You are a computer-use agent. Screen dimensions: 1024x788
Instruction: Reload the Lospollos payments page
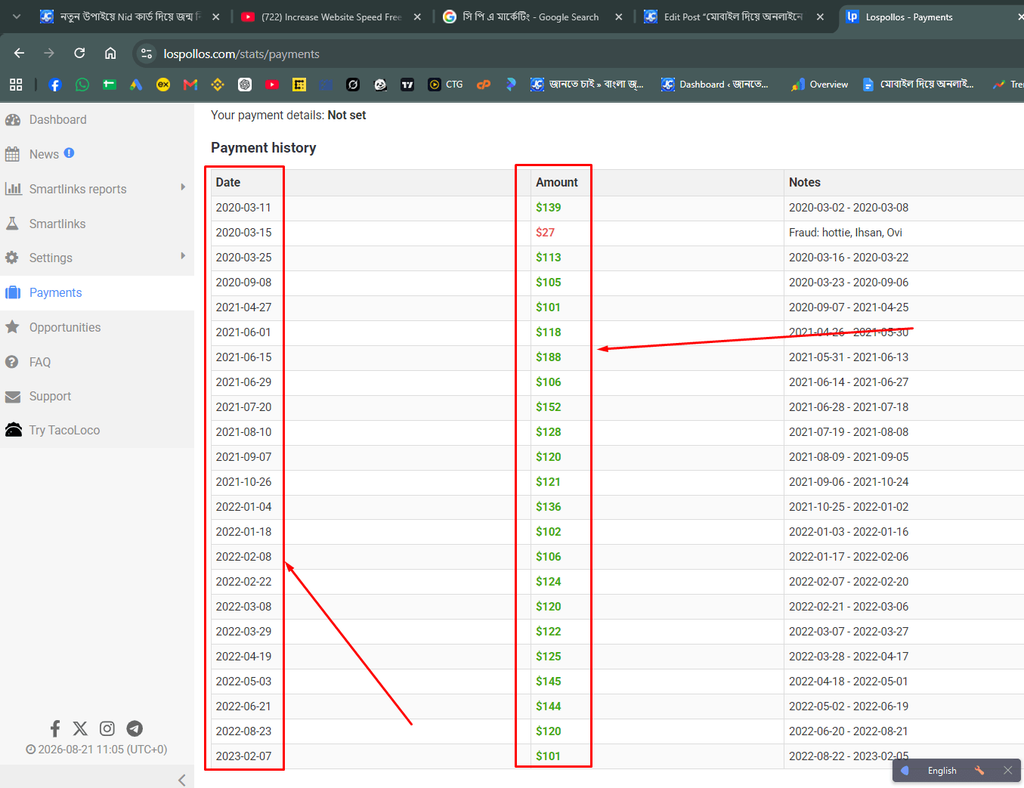point(79,54)
